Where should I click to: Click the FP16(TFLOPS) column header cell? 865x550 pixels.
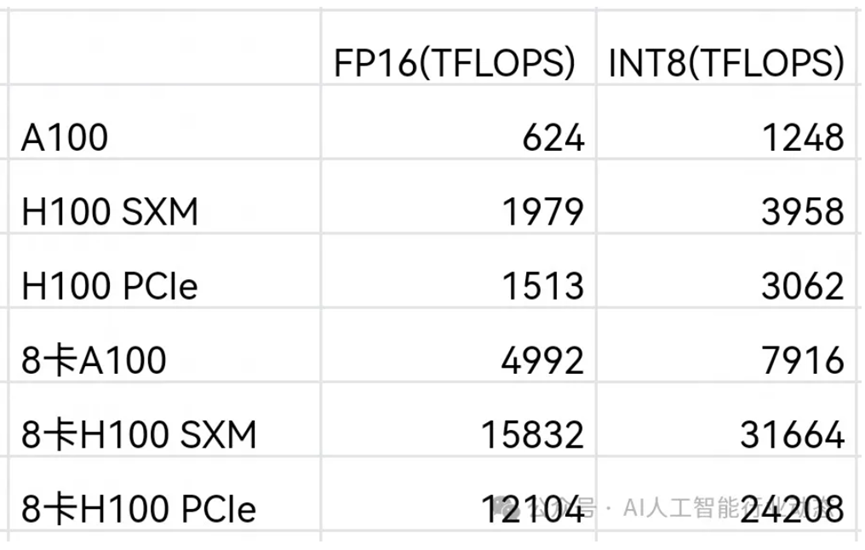[455, 63]
